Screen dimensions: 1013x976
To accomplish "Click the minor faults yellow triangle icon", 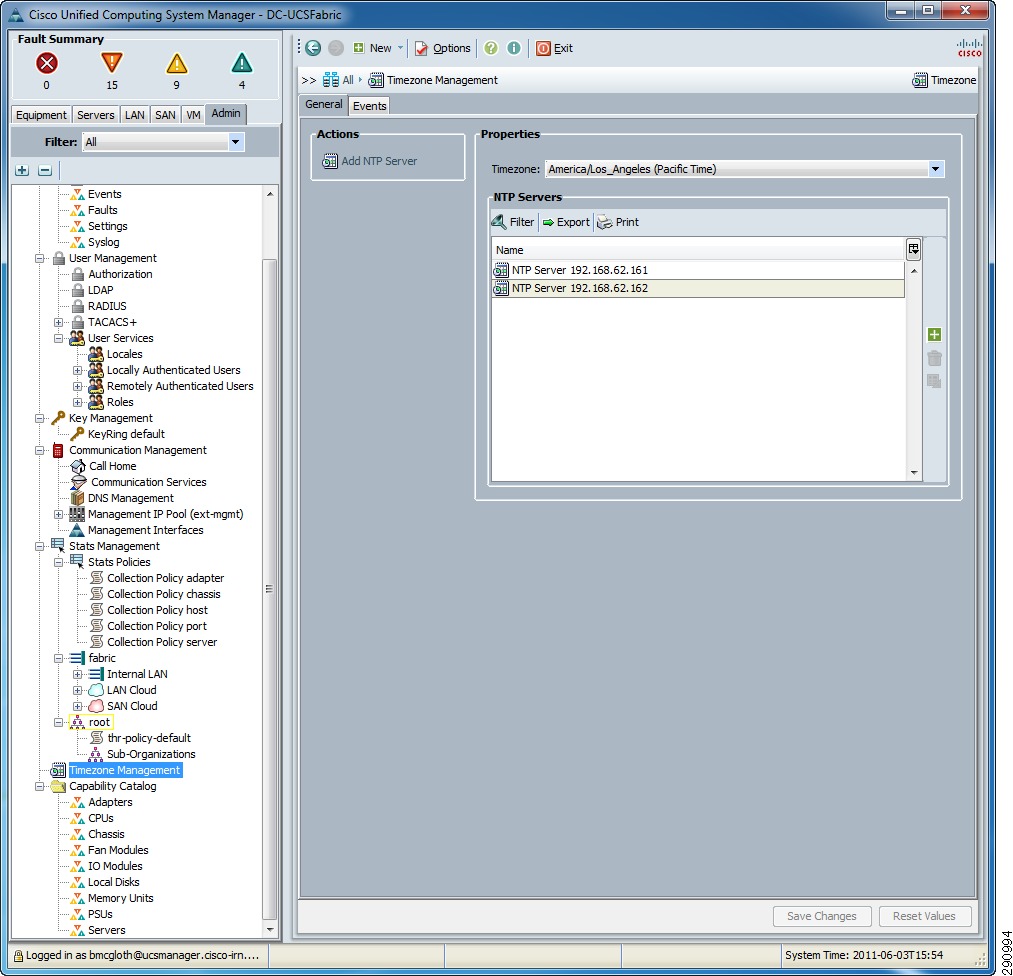I will [x=176, y=63].
